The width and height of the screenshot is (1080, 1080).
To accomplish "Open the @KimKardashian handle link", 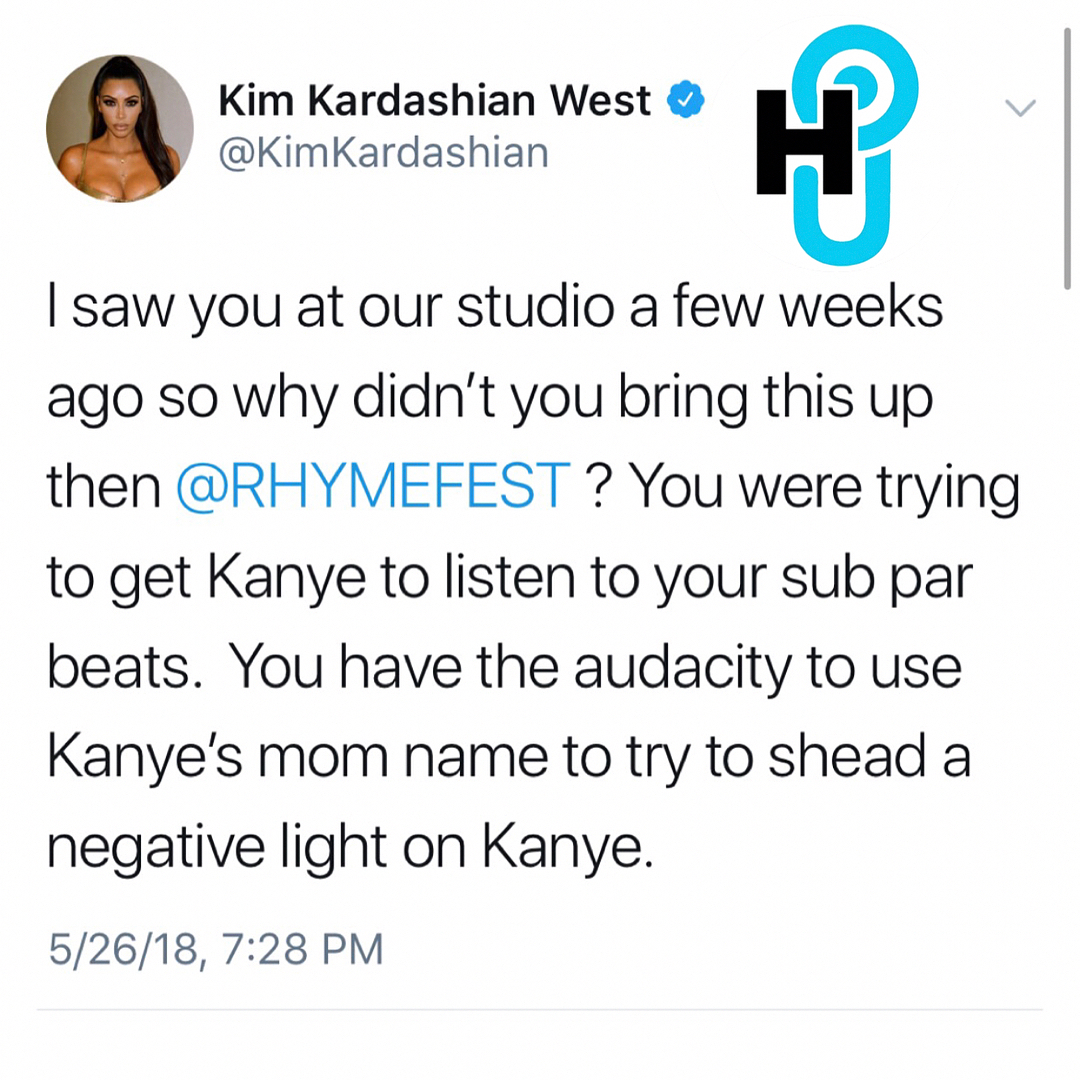I will [x=384, y=153].
